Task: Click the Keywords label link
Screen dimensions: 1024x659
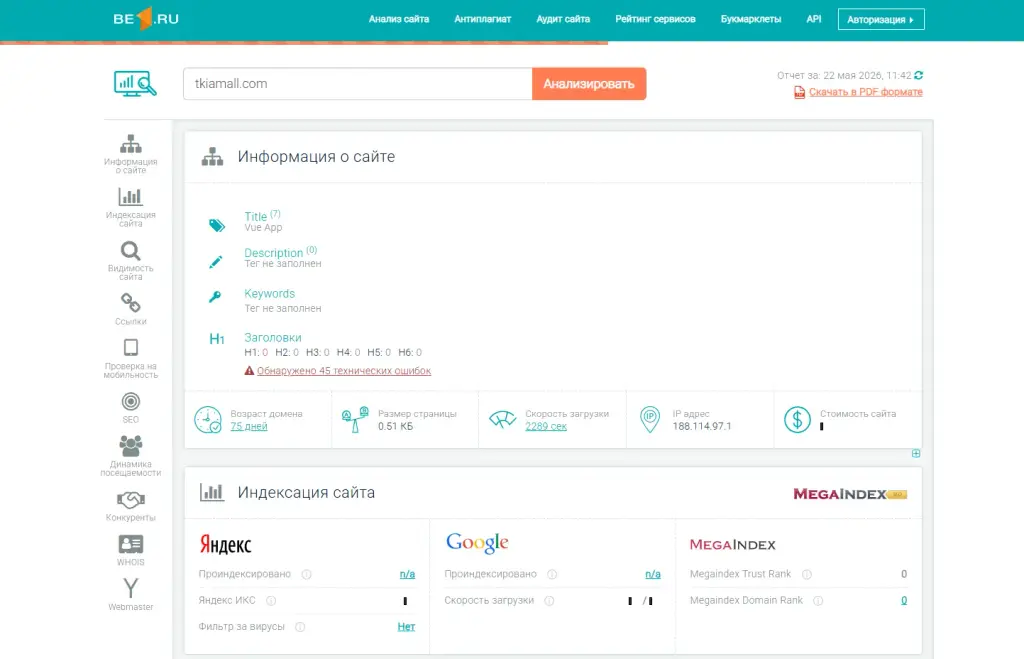Action: (270, 294)
